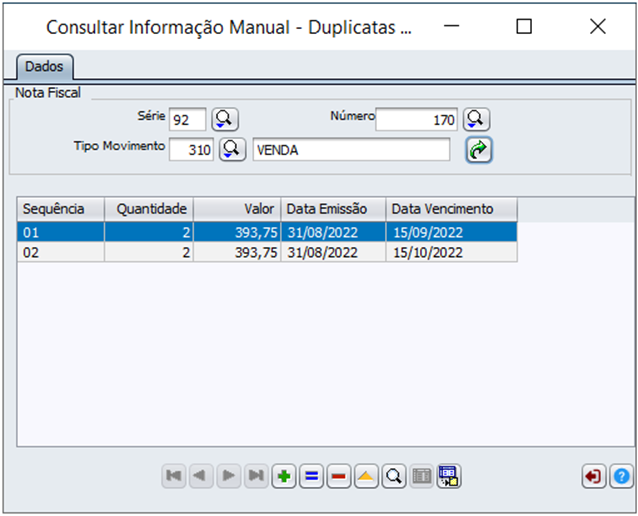Open the lookup next to Série field
The height and width of the screenshot is (516, 638).
tap(224, 120)
